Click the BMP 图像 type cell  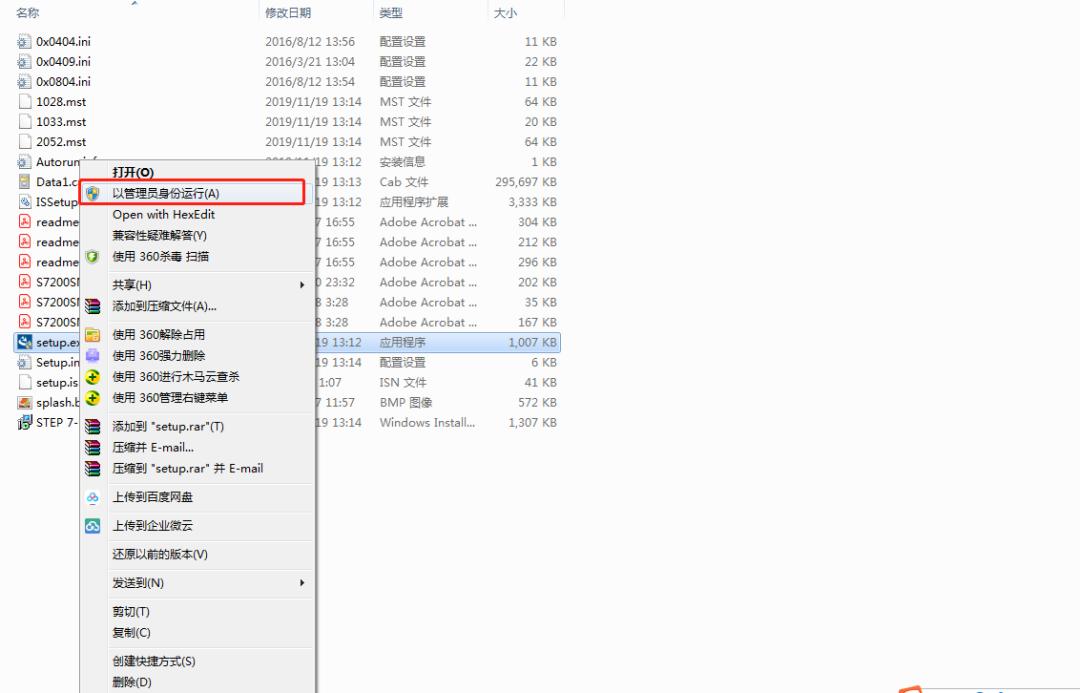coord(405,402)
